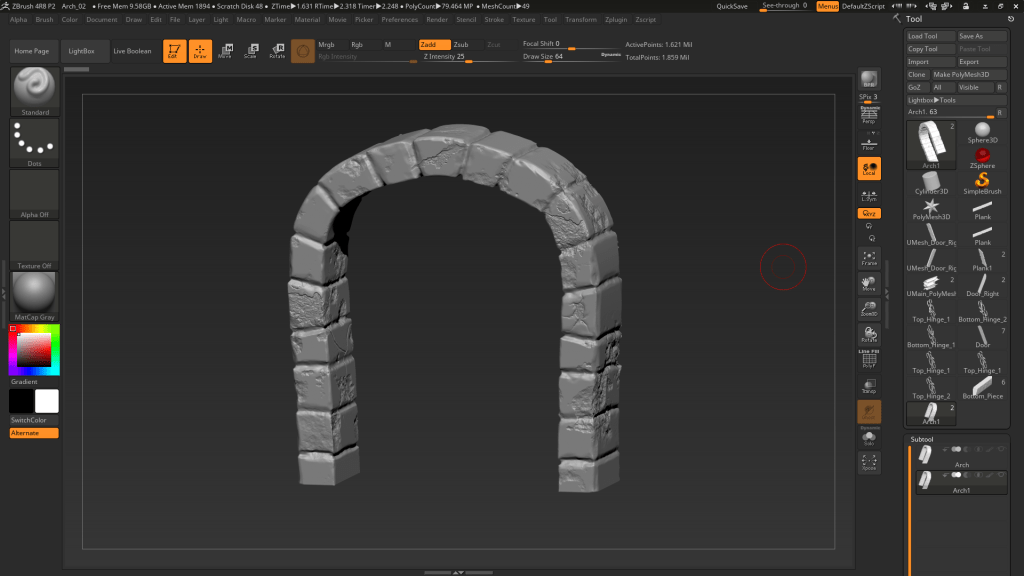Click the Rotate transform icon in top shelf

(277, 51)
